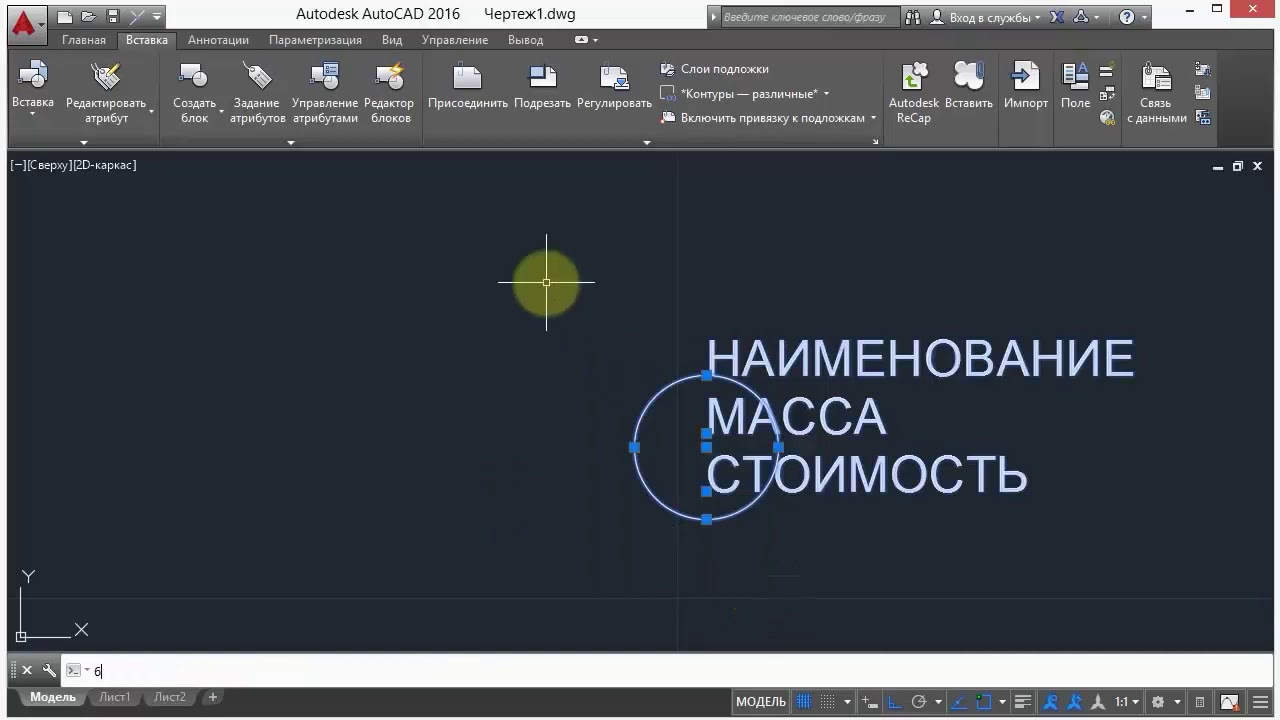Switch to the Модель layout tab
The width and height of the screenshot is (1280, 720).
coord(52,698)
